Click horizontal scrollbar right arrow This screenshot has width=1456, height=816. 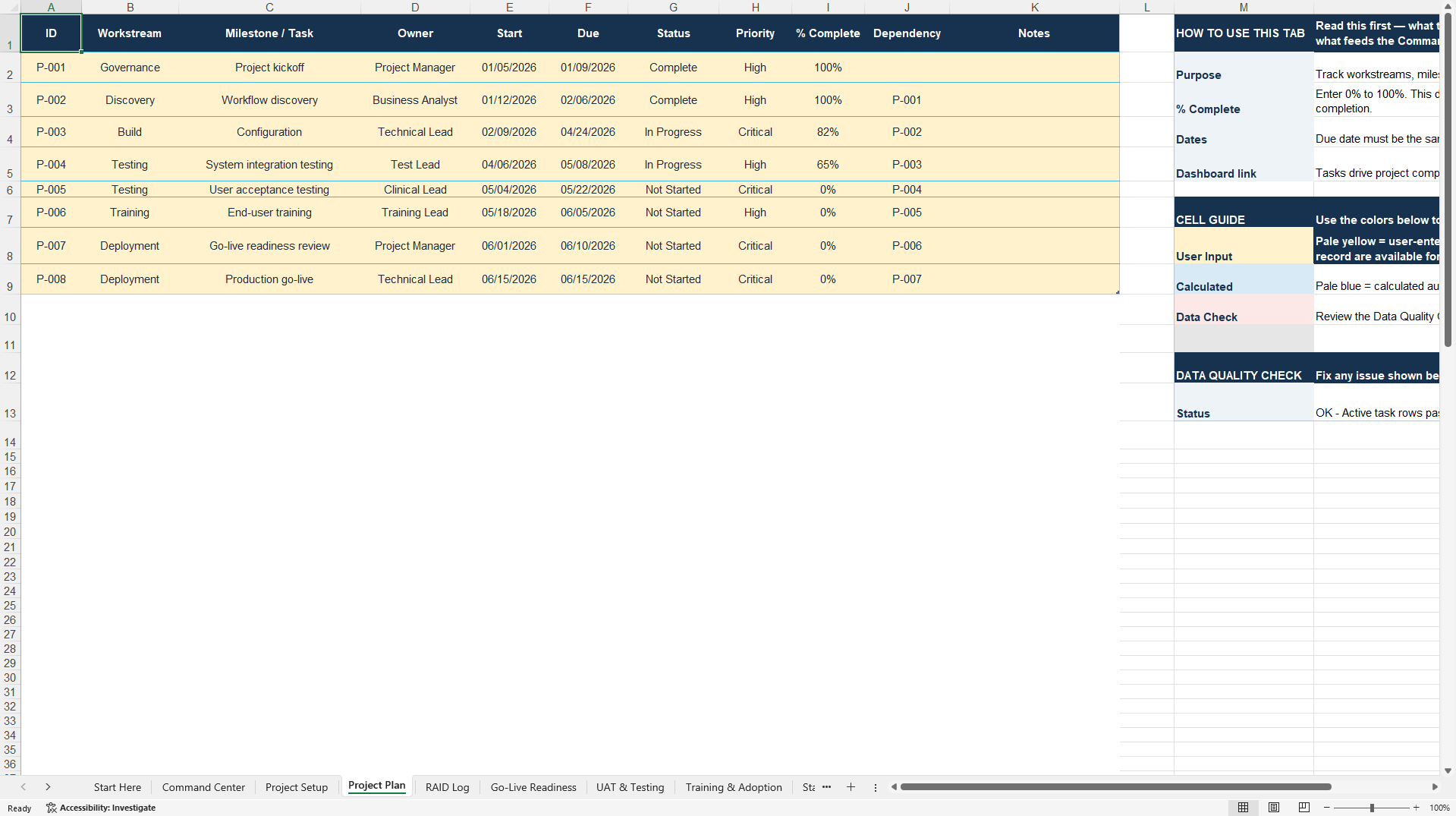pyautogui.click(x=1434, y=787)
